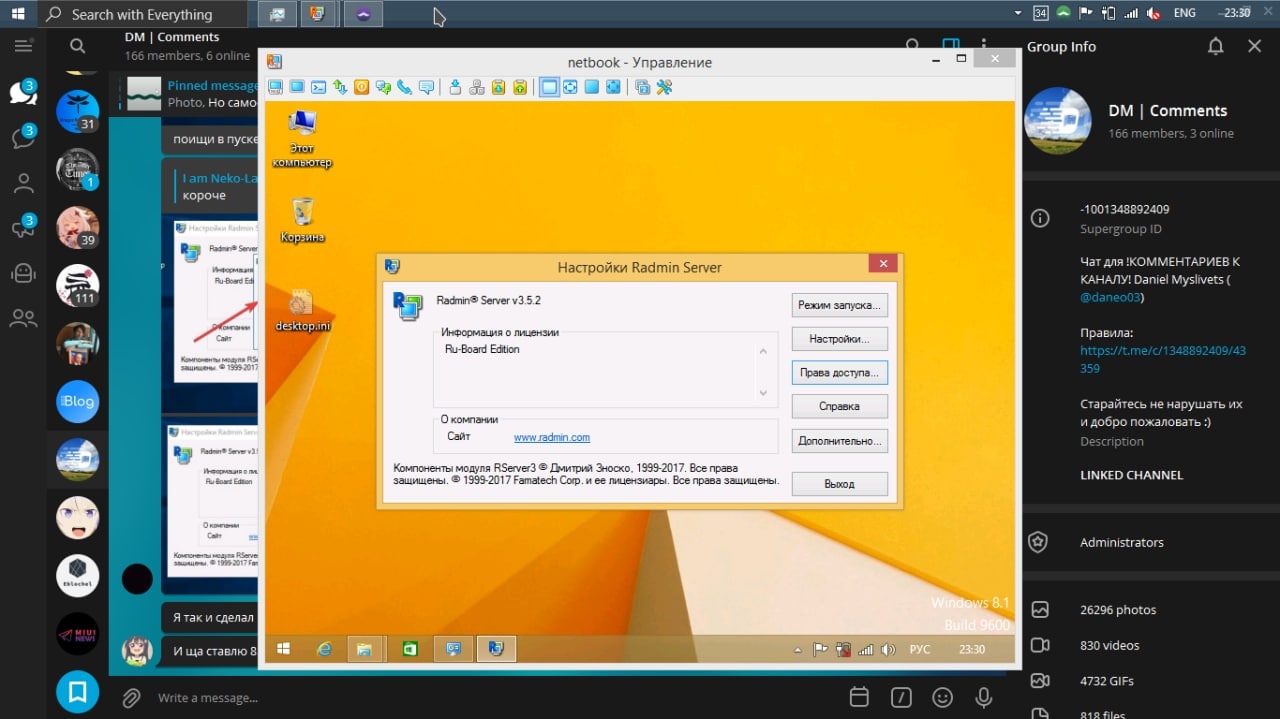Screen dimensions: 1280x719
Task: Open scheduled messages calendar icon
Action: pyautogui.click(x=859, y=697)
